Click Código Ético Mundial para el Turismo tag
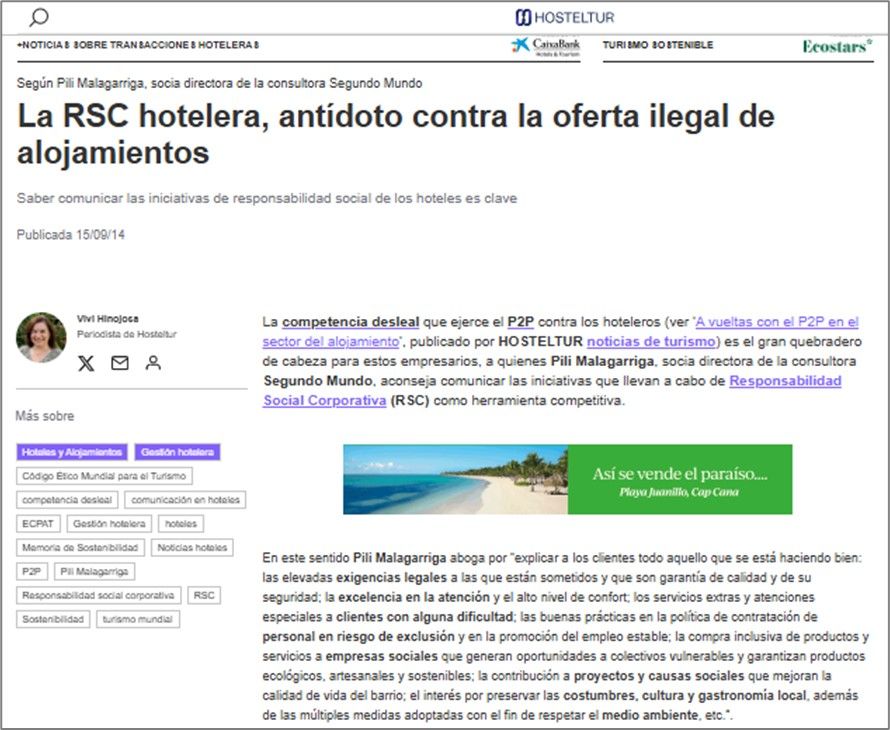Viewport: 890px width, 730px height. click(104, 476)
